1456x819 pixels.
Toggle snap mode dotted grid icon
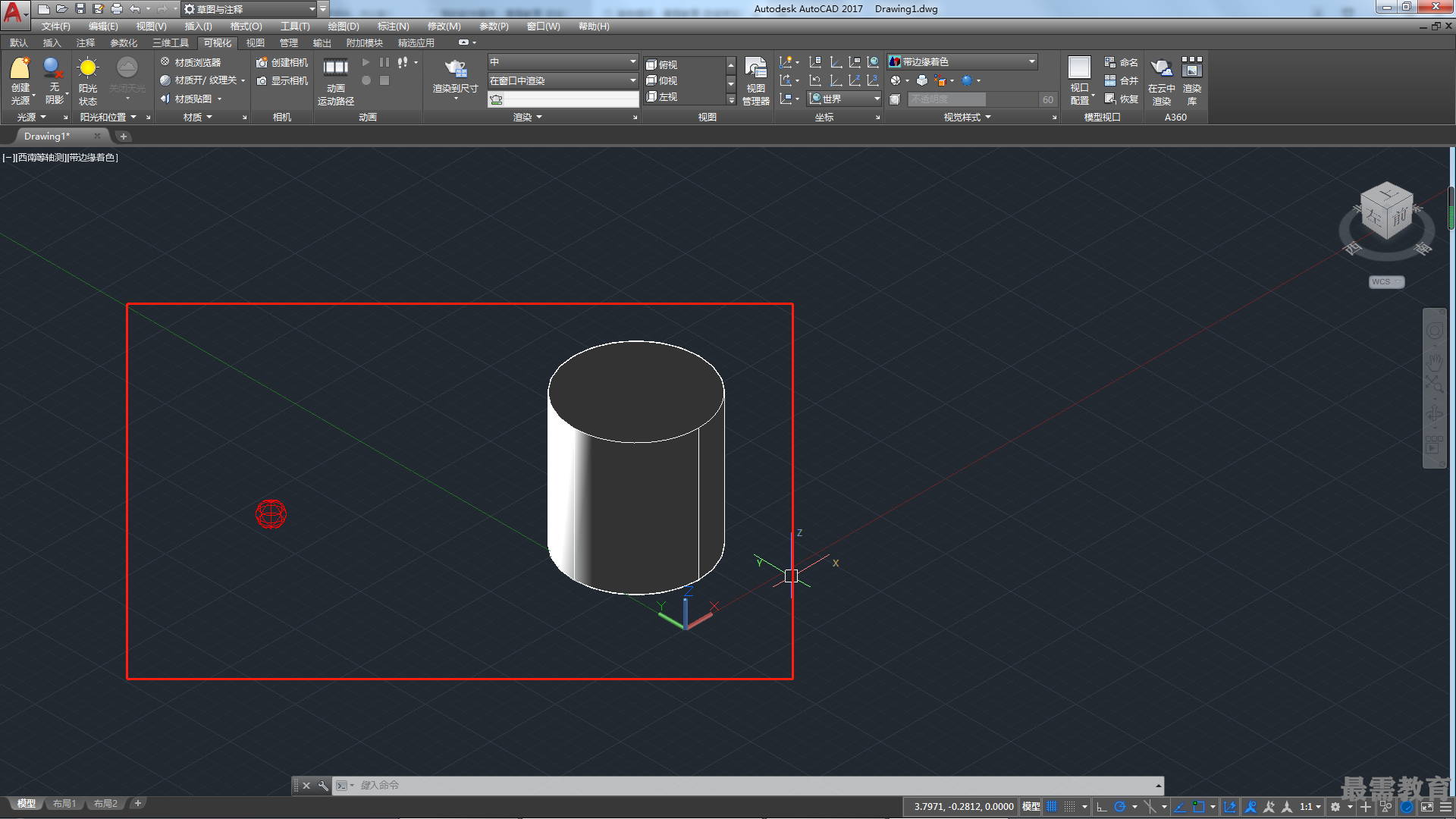[x=1070, y=806]
